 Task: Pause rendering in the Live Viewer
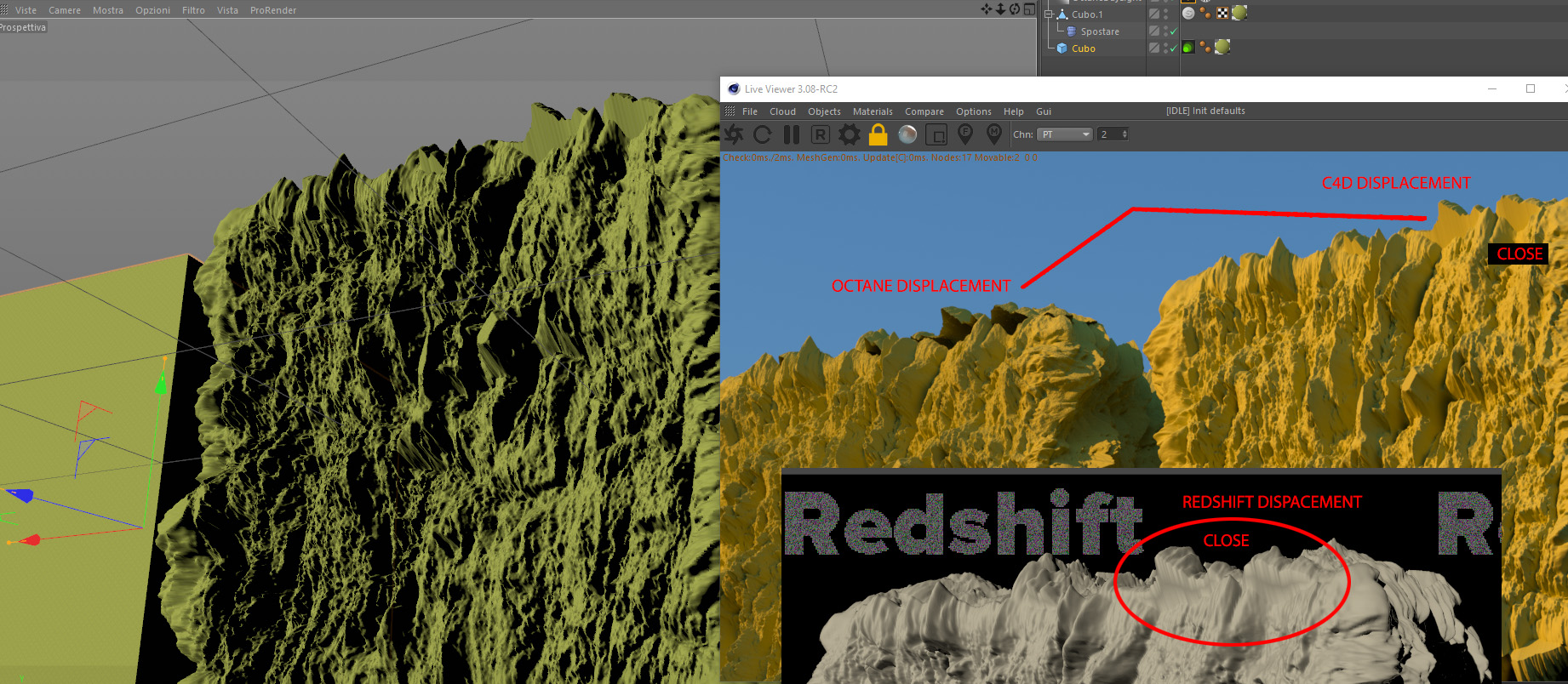pos(792,134)
